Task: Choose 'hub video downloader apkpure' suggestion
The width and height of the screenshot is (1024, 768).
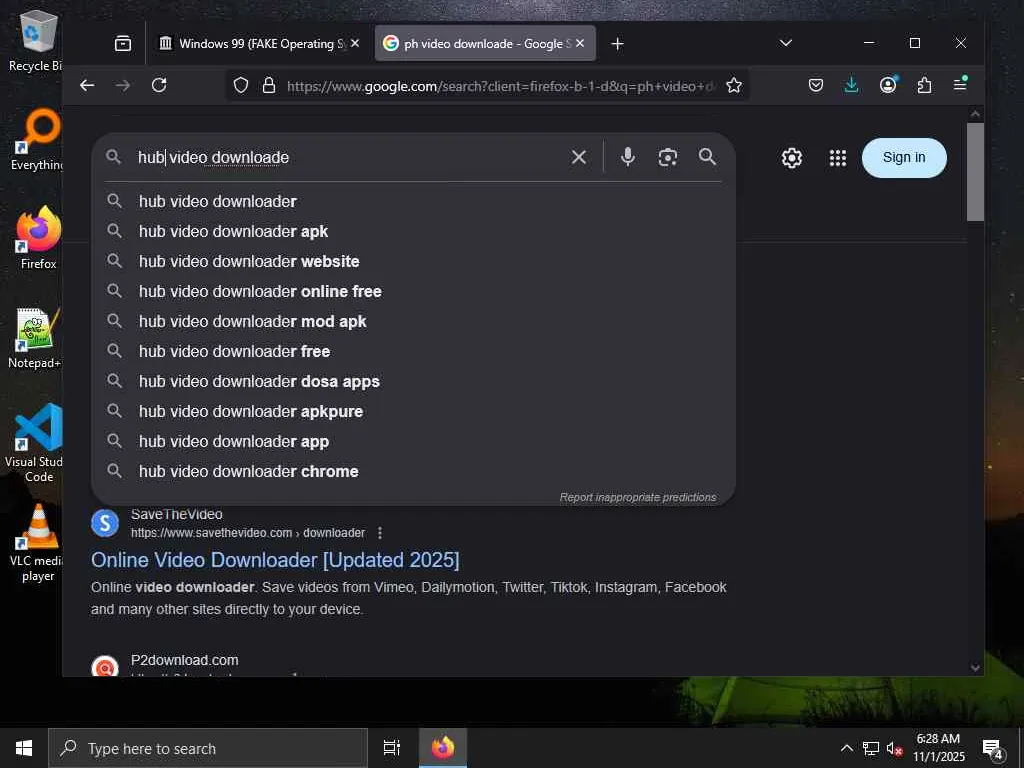Action: (413, 411)
